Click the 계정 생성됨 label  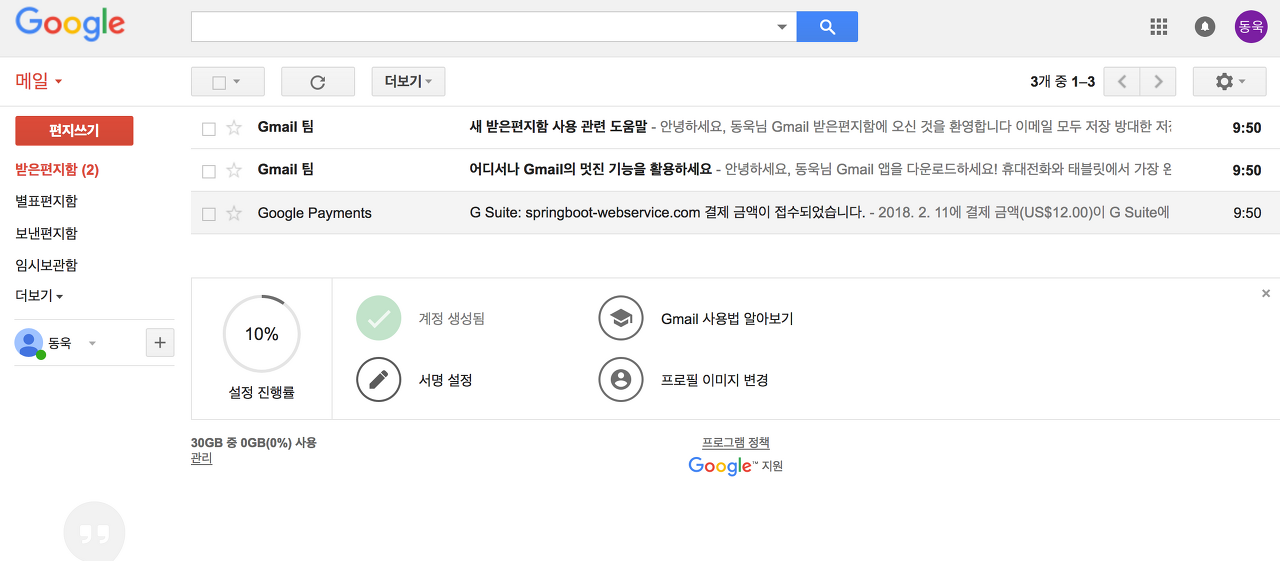[451, 319]
